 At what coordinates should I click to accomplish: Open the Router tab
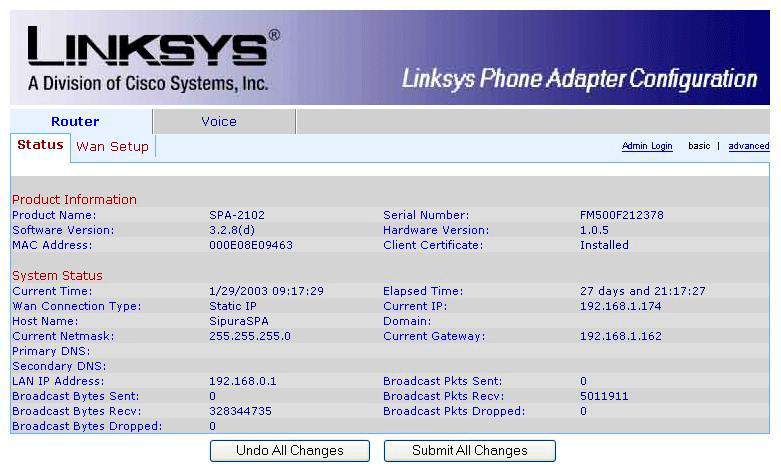[75, 121]
